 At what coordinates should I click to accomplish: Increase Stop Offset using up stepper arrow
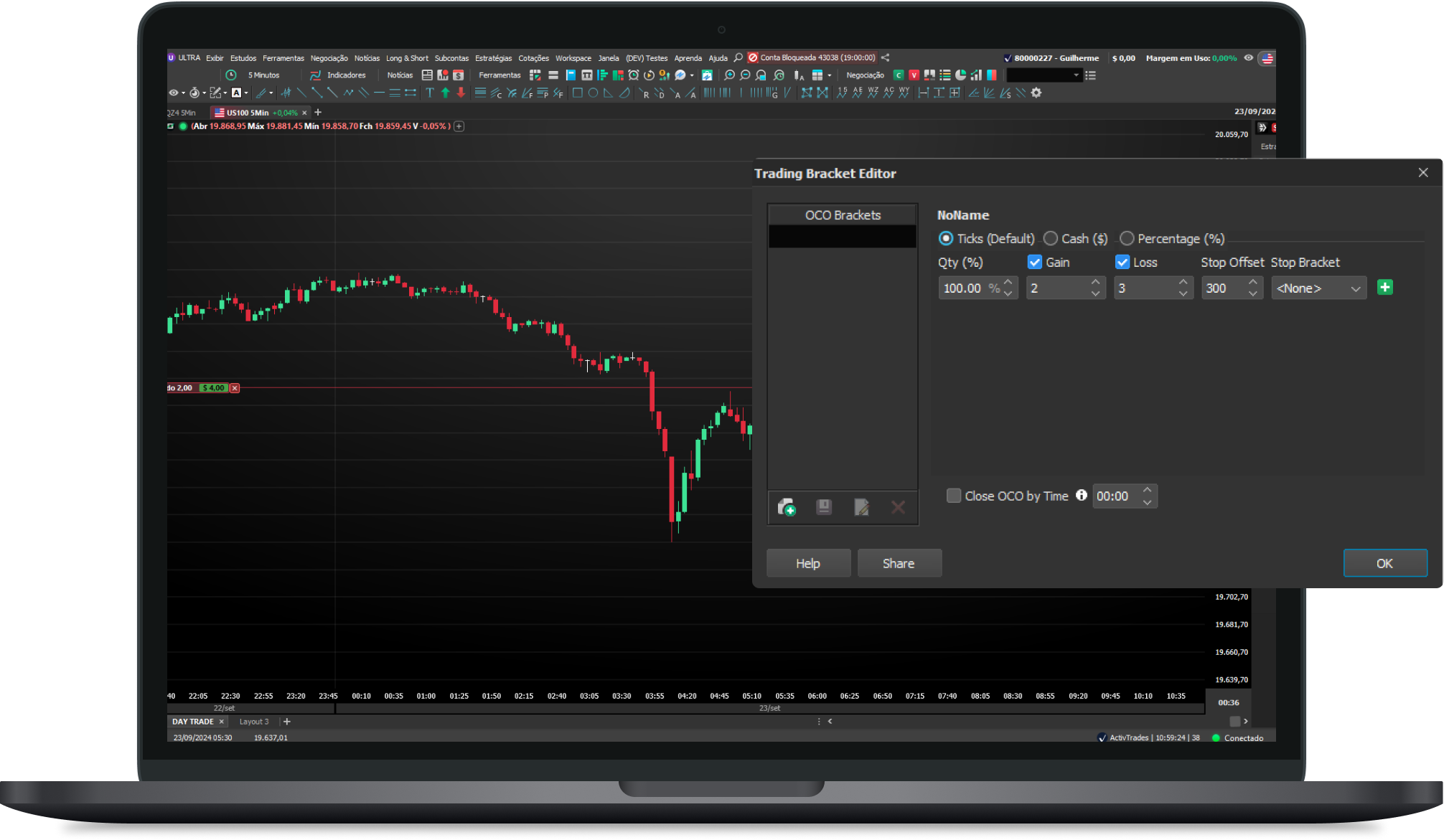(1252, 283)
